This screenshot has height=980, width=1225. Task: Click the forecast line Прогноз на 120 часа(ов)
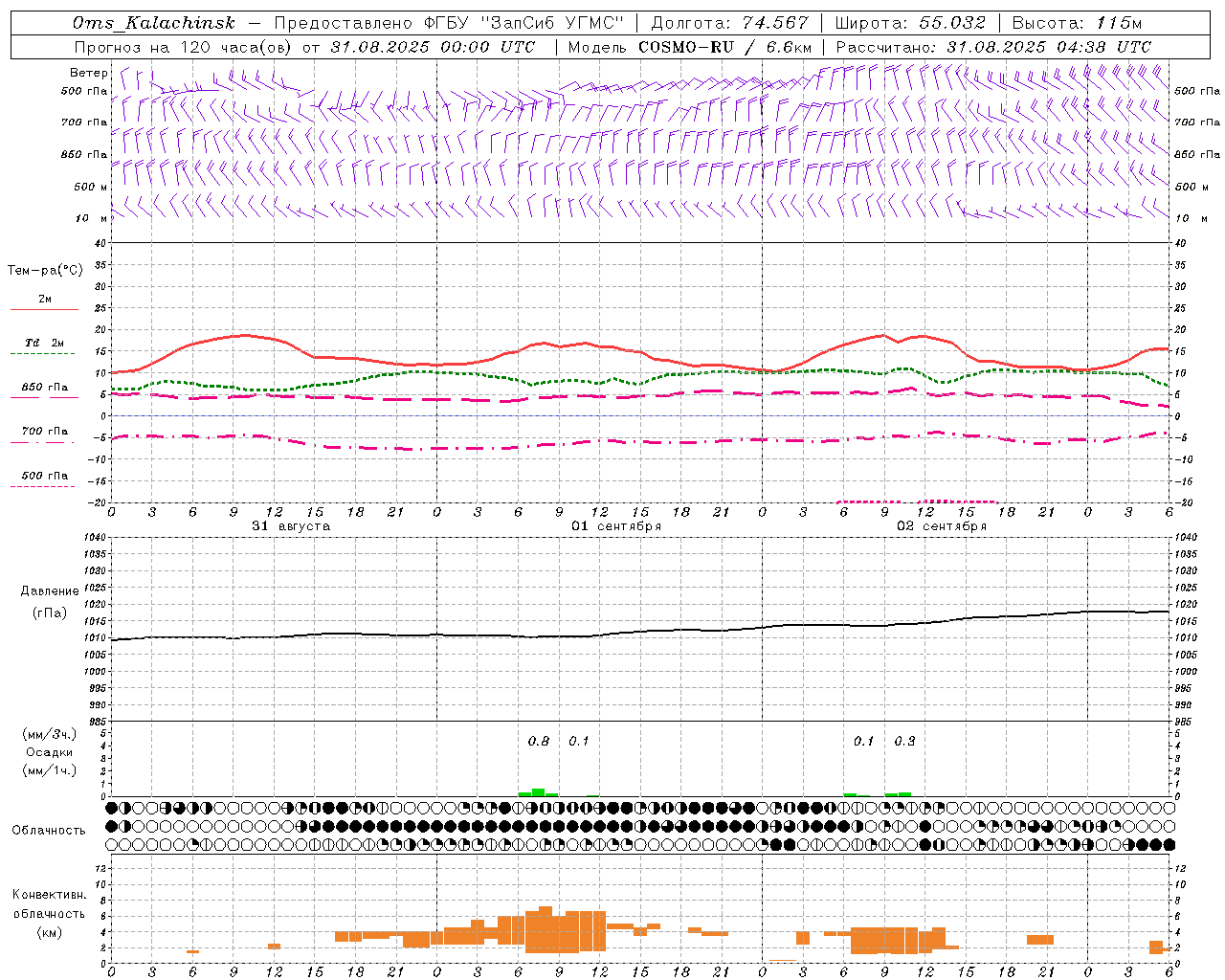point(184,47)
